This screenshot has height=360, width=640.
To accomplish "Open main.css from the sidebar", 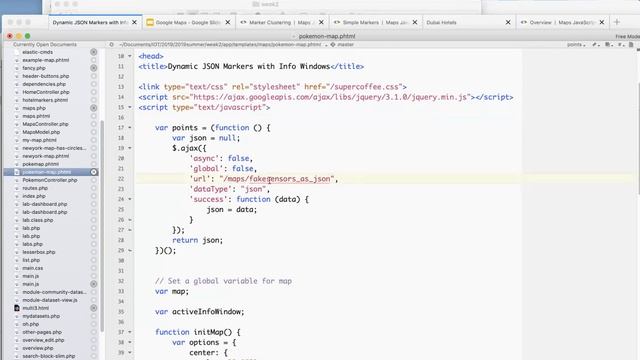I will (32, 268).
